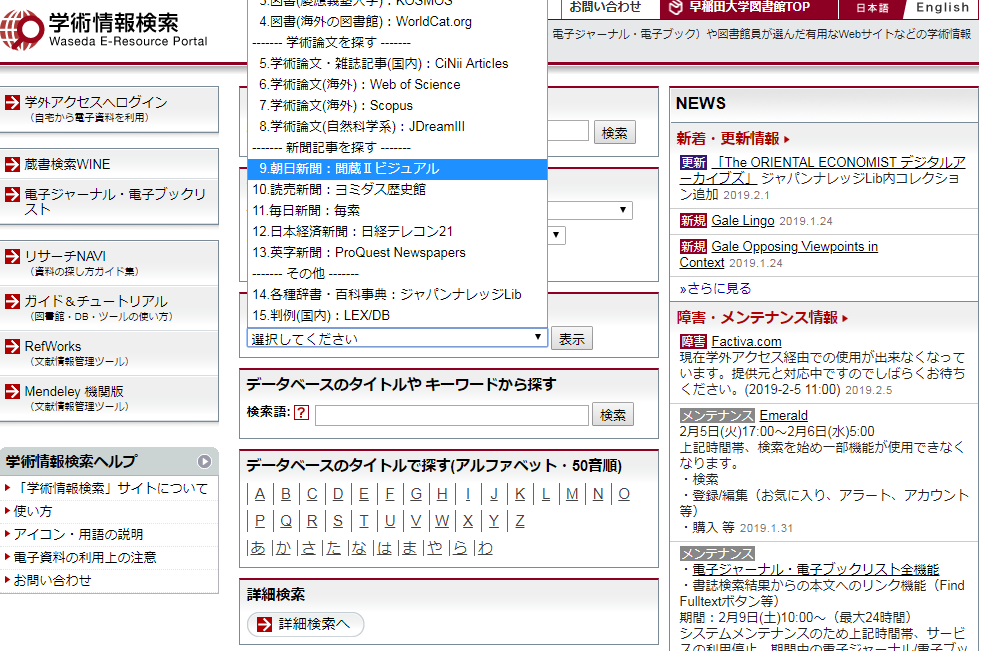Screen dimensions: 983x651
Task: Click あ in the 50音 index
Action: (258, 548)
